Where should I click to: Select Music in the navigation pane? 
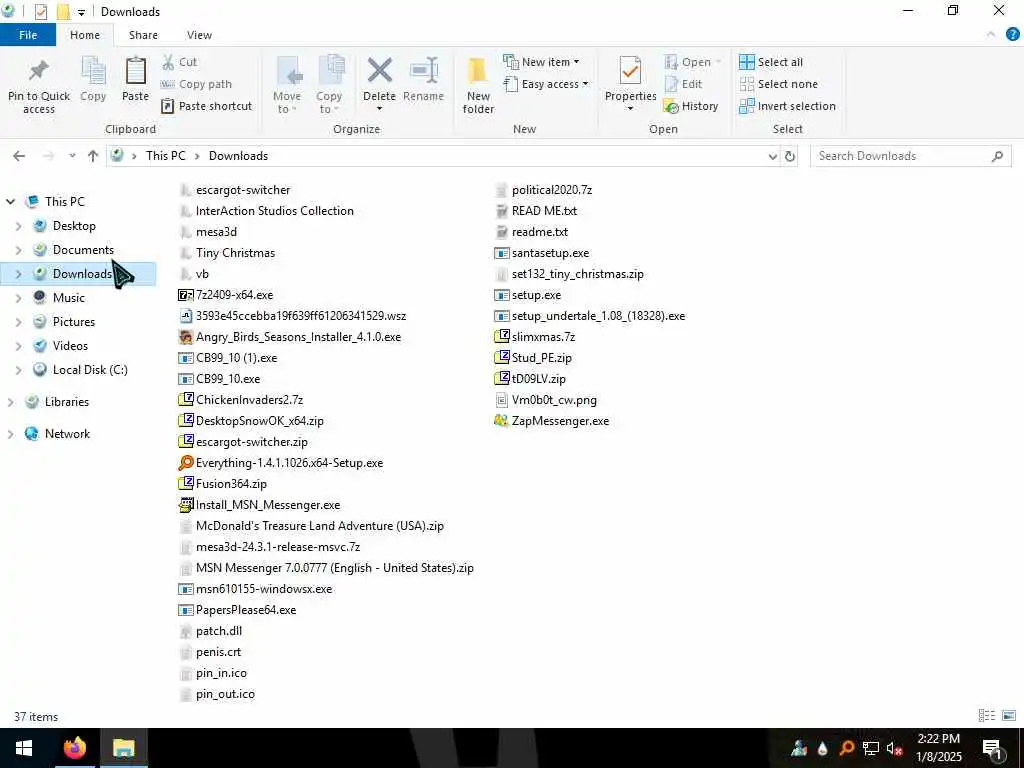(x=69, y=298)
